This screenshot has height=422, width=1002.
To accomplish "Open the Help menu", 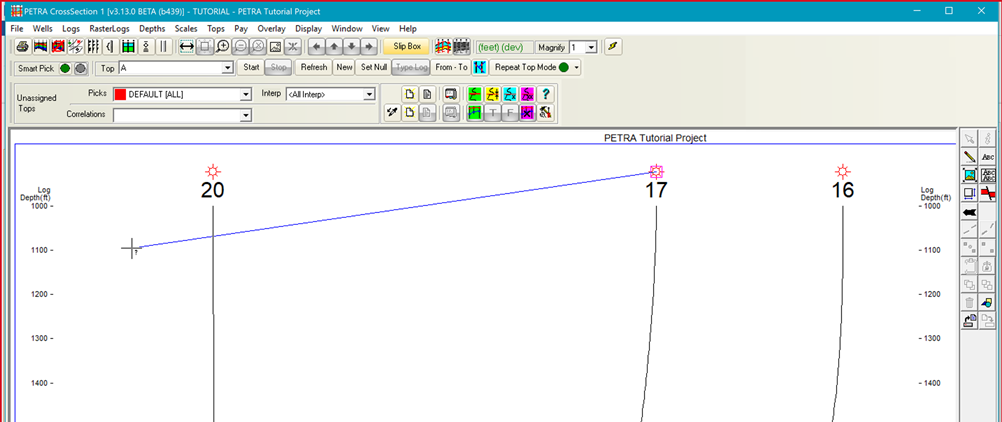I will tap(408, 29).
